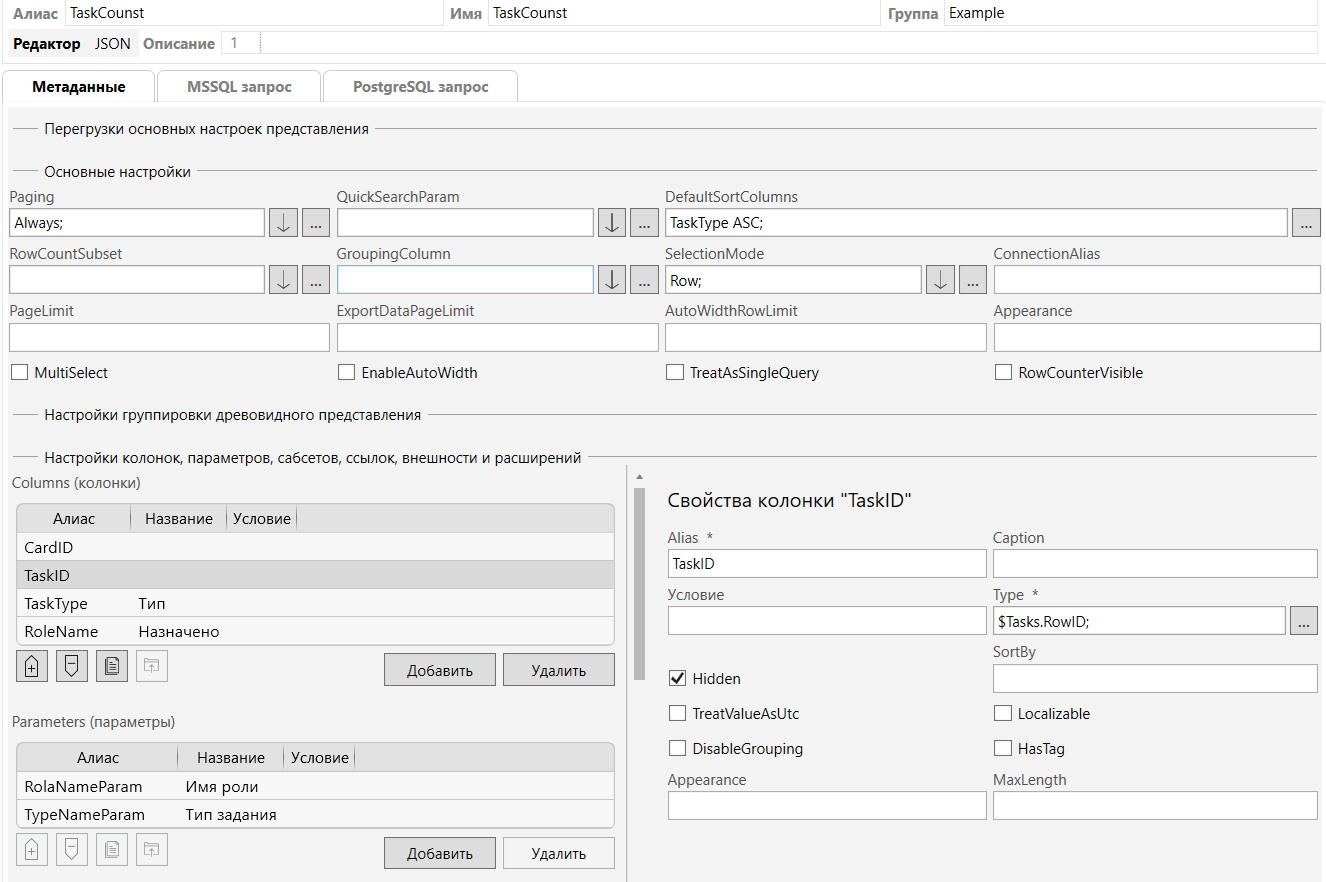Enable the MultiSelect checkbox
1326x882 pixels.
(19, 373)
